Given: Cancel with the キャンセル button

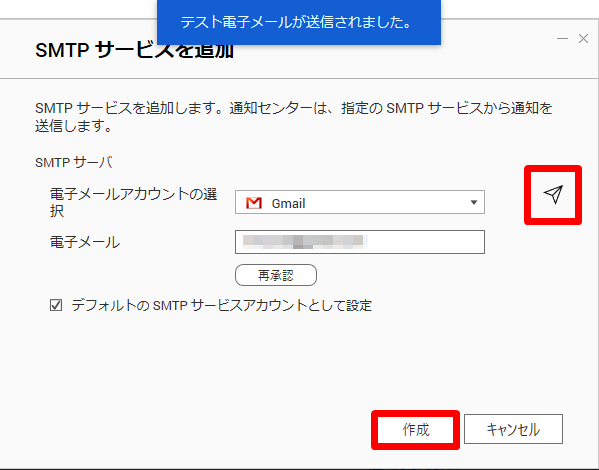Looking at the screenshot, I should 513,429.
